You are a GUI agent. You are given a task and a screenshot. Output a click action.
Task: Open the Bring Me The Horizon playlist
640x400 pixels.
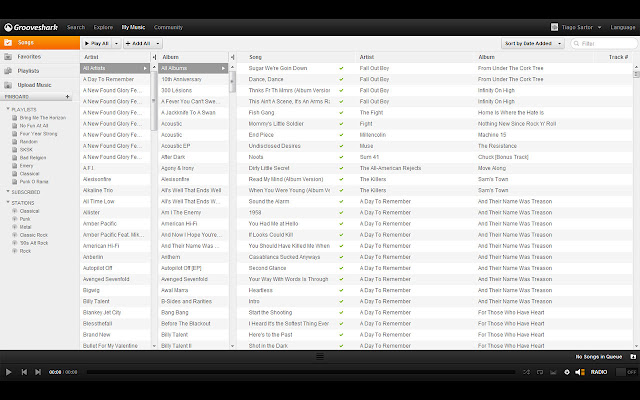pyautogui.click(x=42, y=118)
